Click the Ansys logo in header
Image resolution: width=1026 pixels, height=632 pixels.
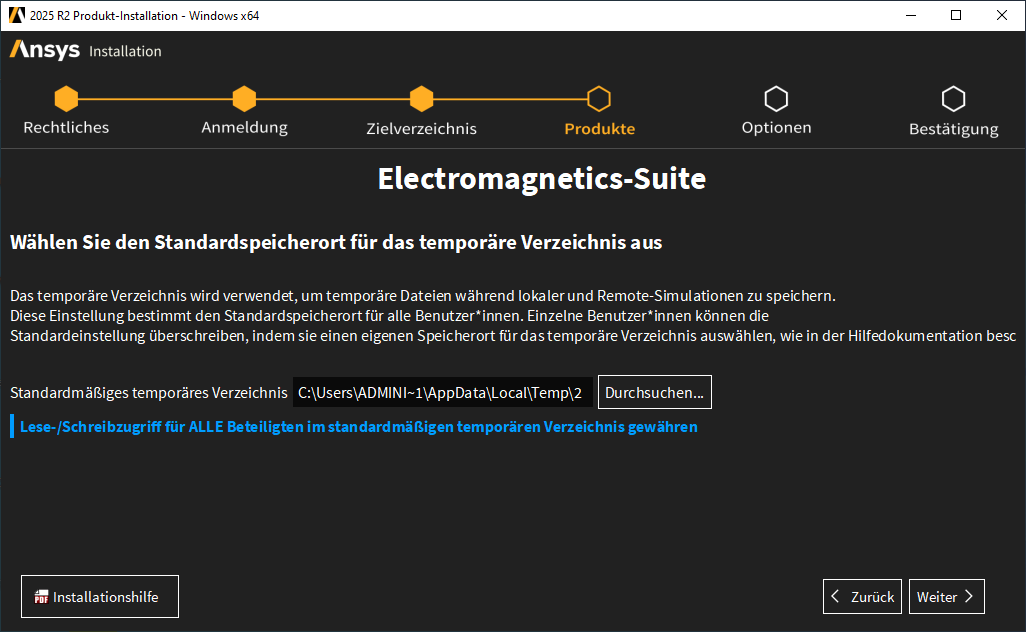click(x=44, y=50)
